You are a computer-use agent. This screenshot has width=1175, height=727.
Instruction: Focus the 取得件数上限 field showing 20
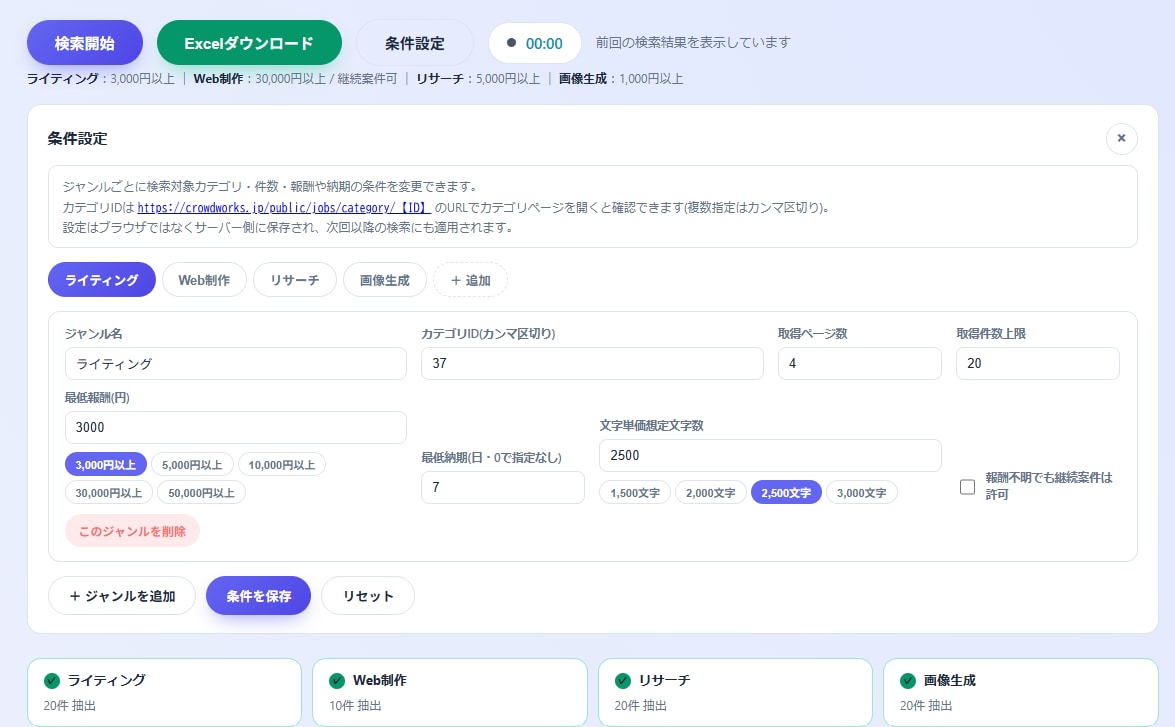tap(1038, 364)
